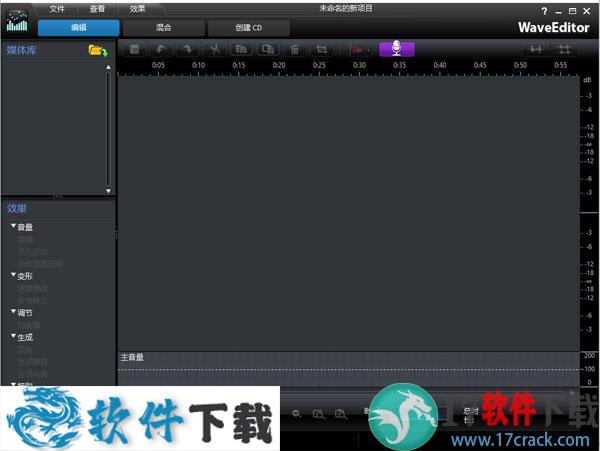Click the redo arrow icon
Screen dimensions: 600x451
[188, 49]
